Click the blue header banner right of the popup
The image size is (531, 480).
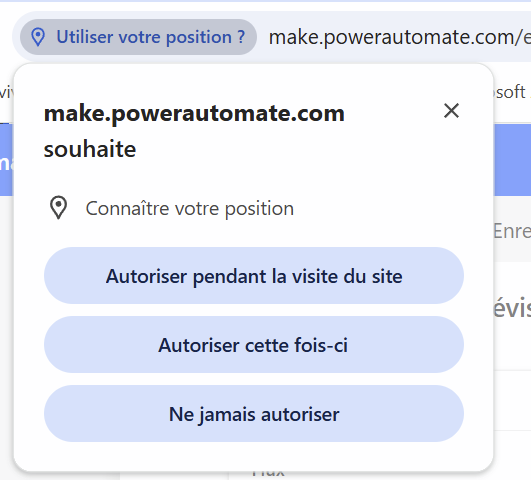(512, 160)
